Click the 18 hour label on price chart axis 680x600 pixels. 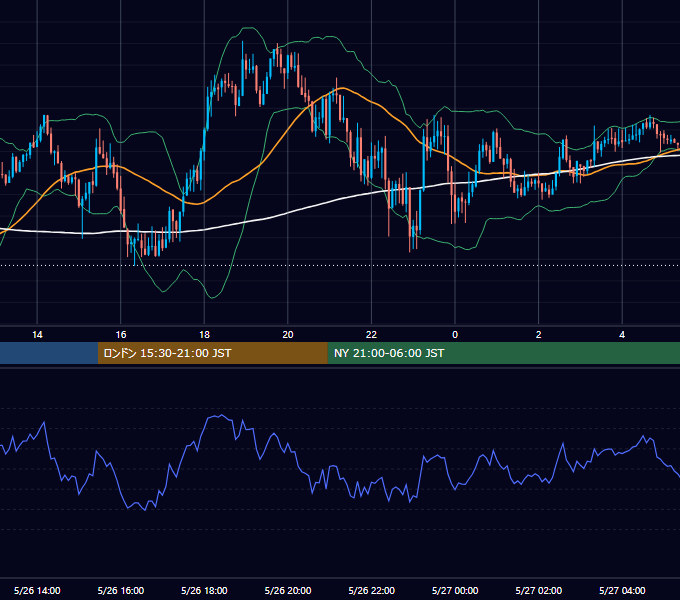tap(204, 335)
